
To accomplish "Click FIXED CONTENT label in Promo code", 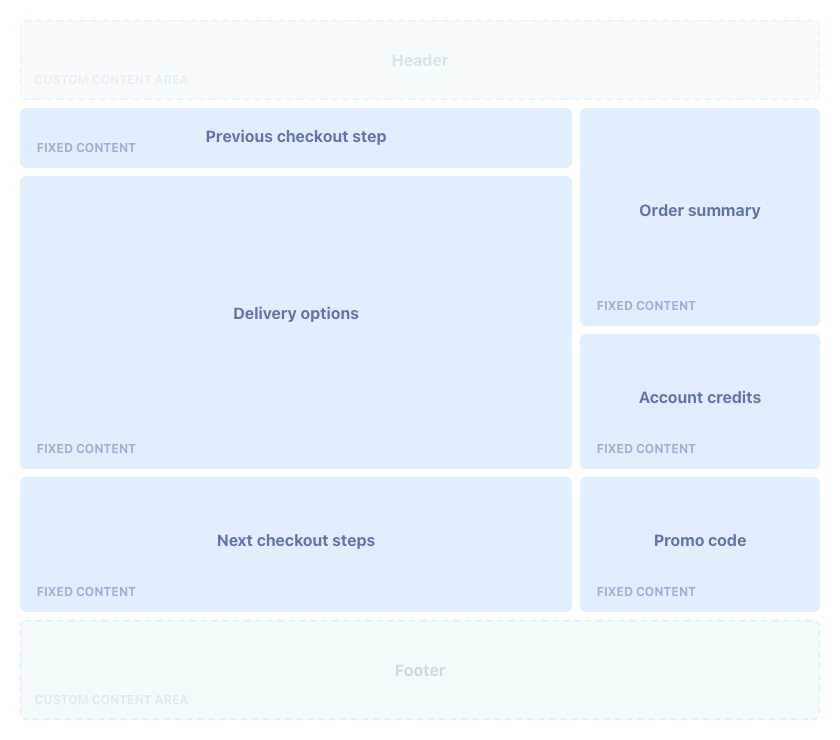I will coord(646,592).
